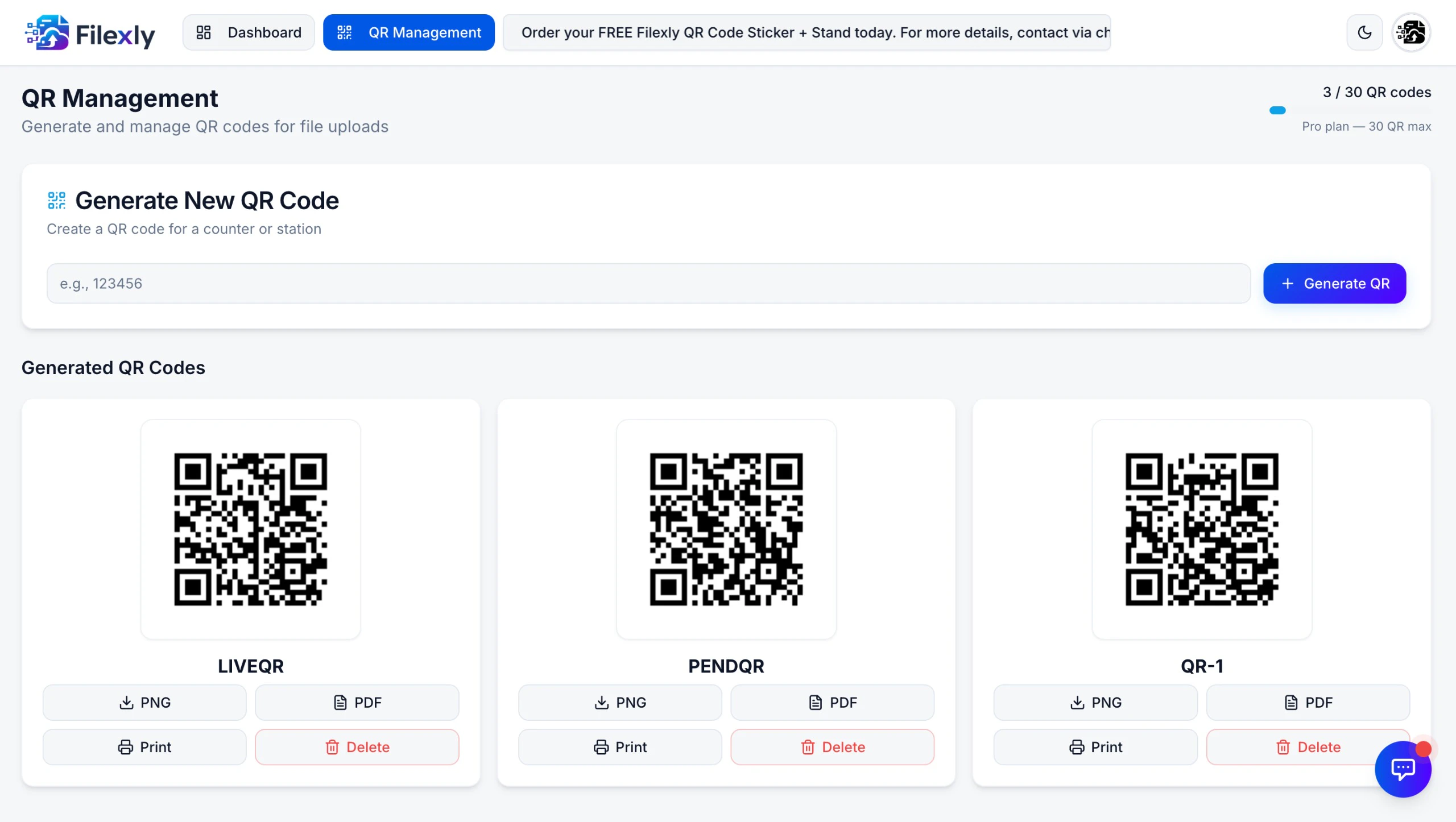Click the 'Generated QR Codes' heading
The image size is (1456, 822).
113,367
